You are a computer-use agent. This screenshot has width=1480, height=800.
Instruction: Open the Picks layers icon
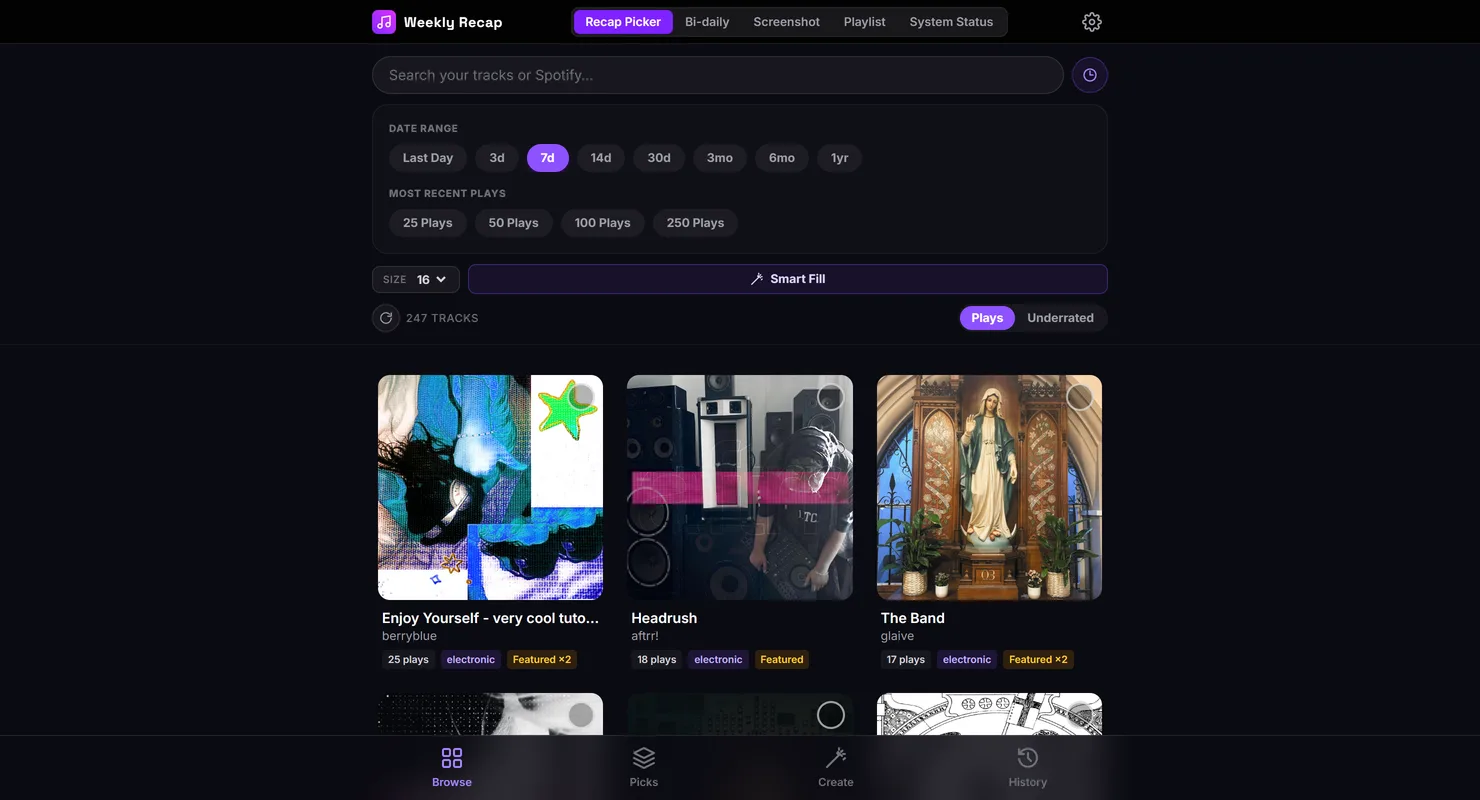pyautogui.click(x=644, y=758)
